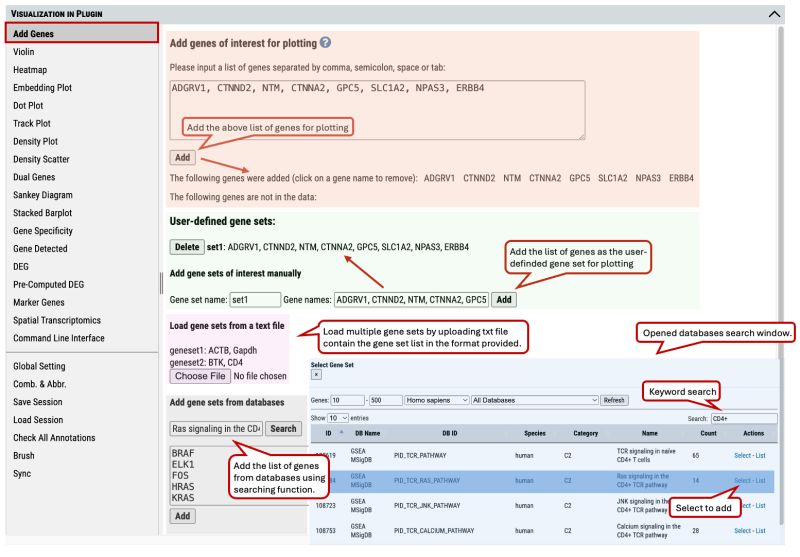Remove added gene NTM
This screenshot has width=800, height=557.
512,178
